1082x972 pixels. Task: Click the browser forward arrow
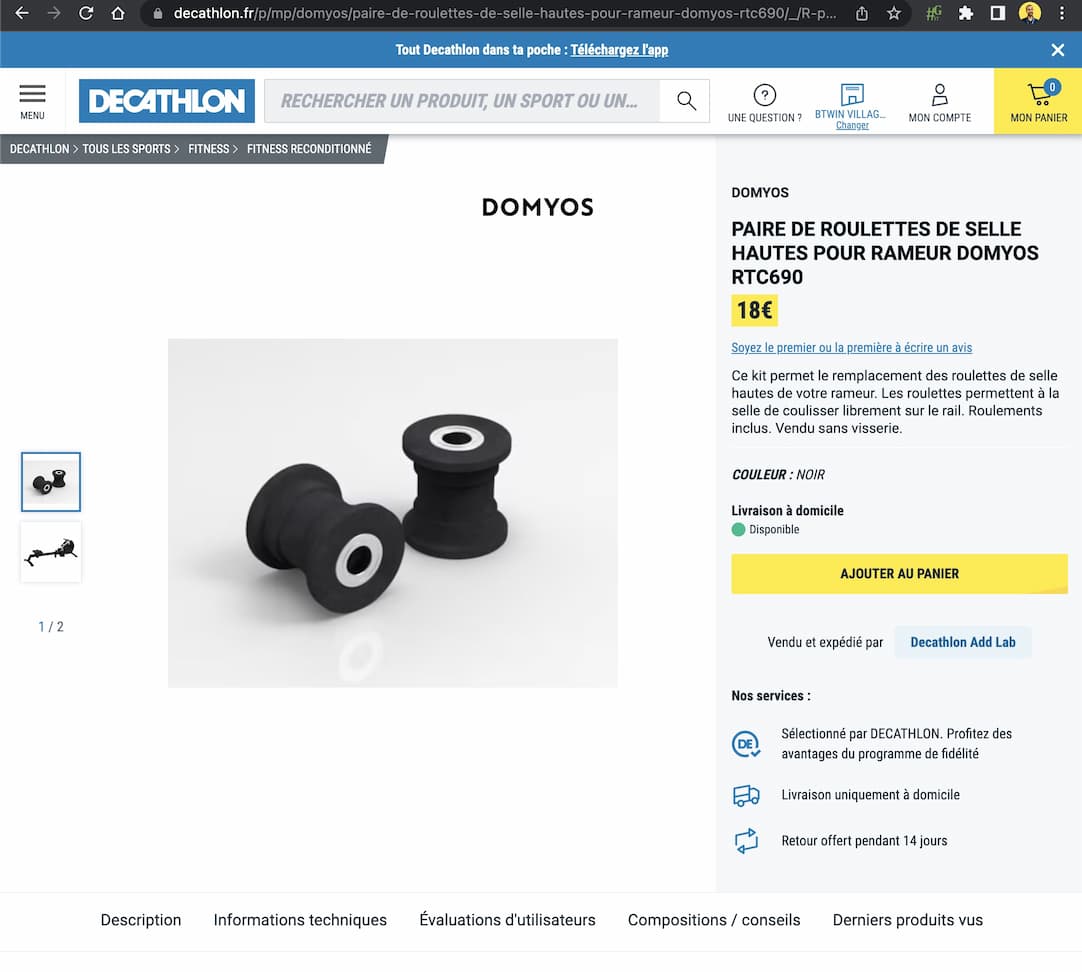[54, 13]
